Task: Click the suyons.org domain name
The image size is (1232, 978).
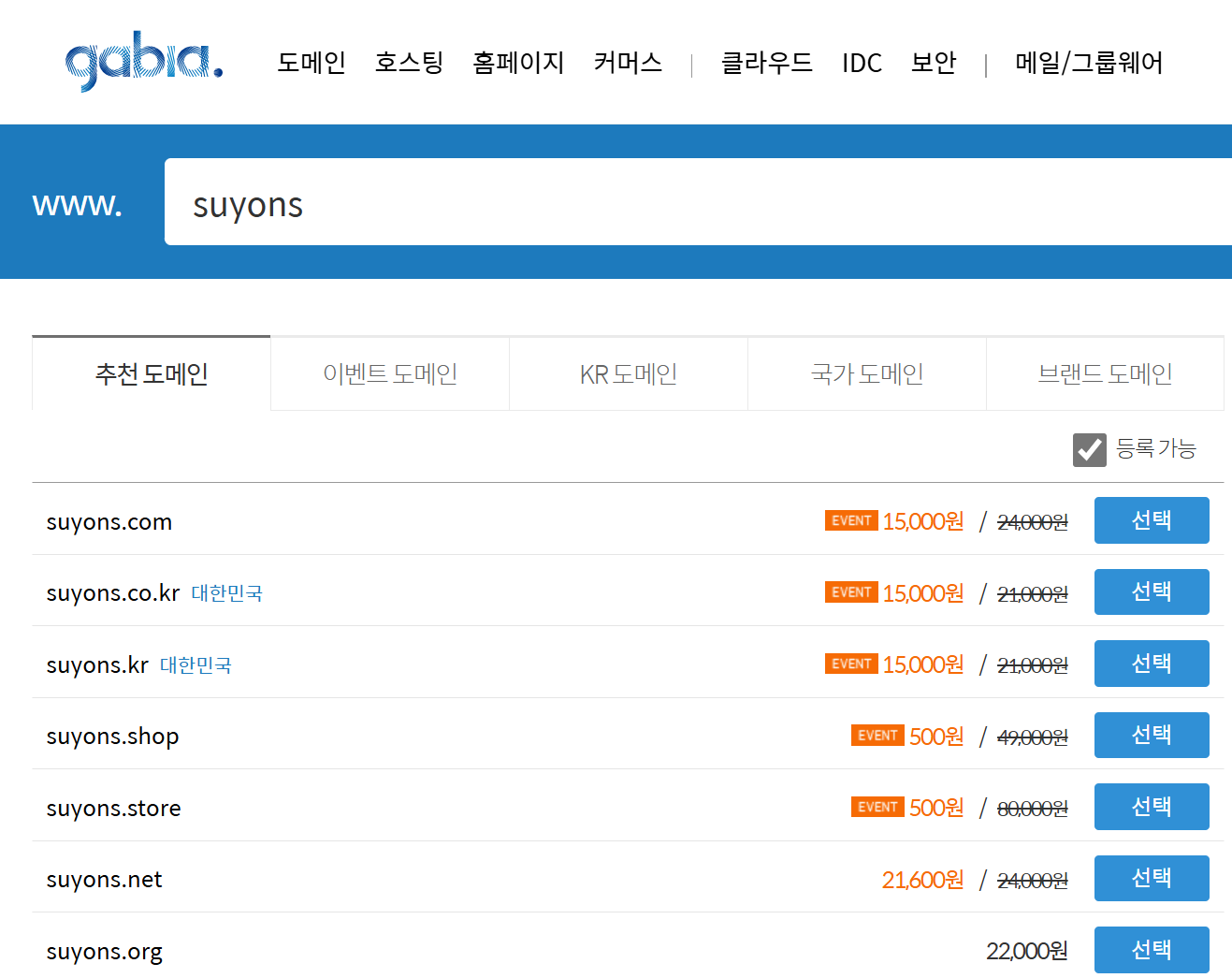Action: click(104, 952)
